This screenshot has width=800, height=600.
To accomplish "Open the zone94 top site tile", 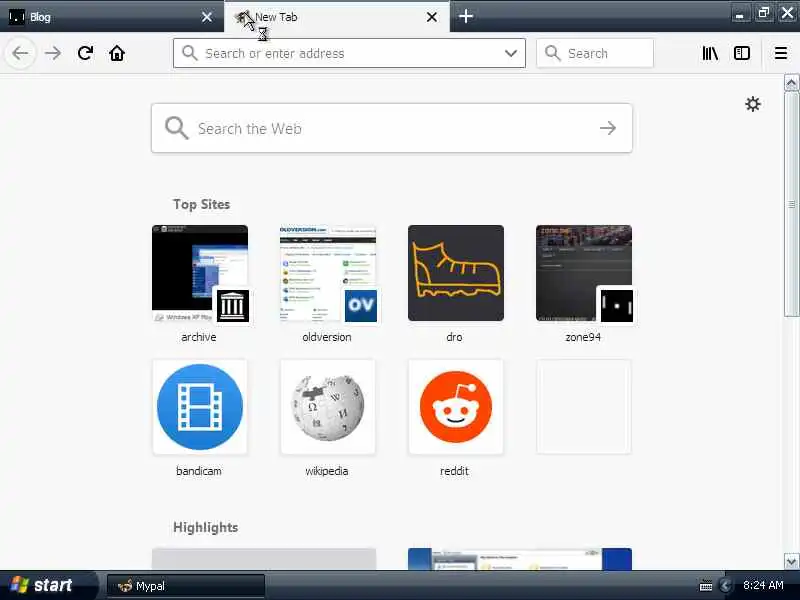I will [x=584, y=273].
